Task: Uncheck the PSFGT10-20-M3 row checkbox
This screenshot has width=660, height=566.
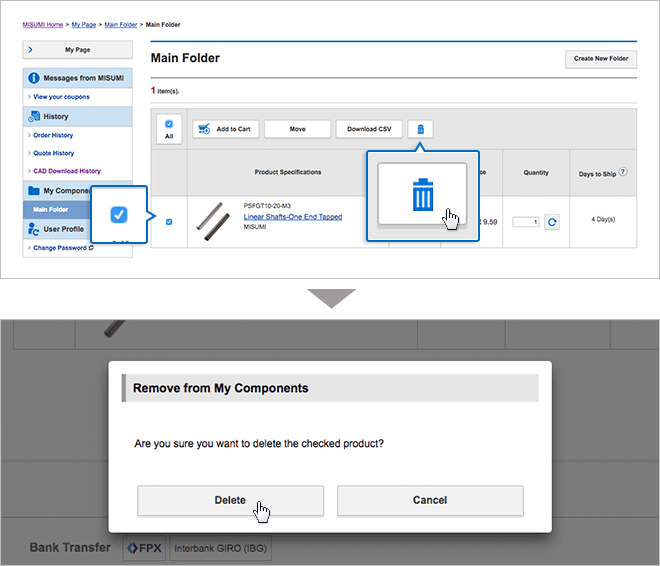Action: (168, 221)
